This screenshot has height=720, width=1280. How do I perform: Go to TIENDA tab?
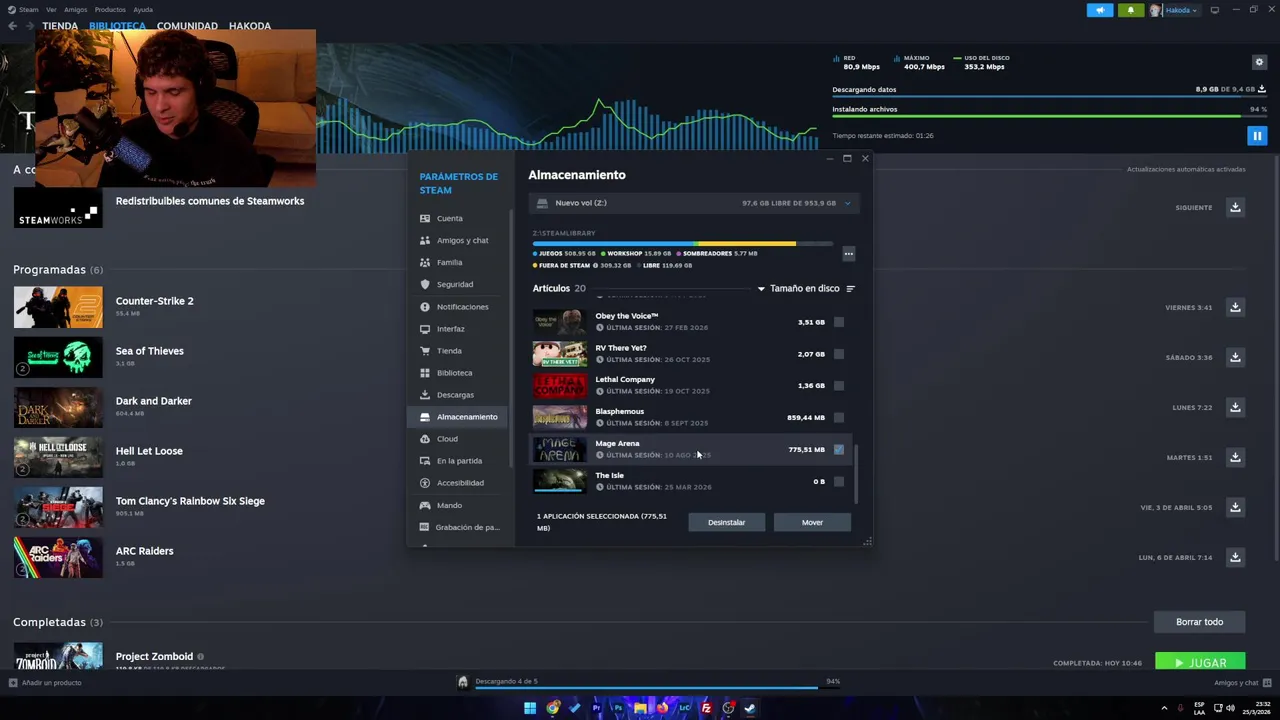tap(60, 26)
